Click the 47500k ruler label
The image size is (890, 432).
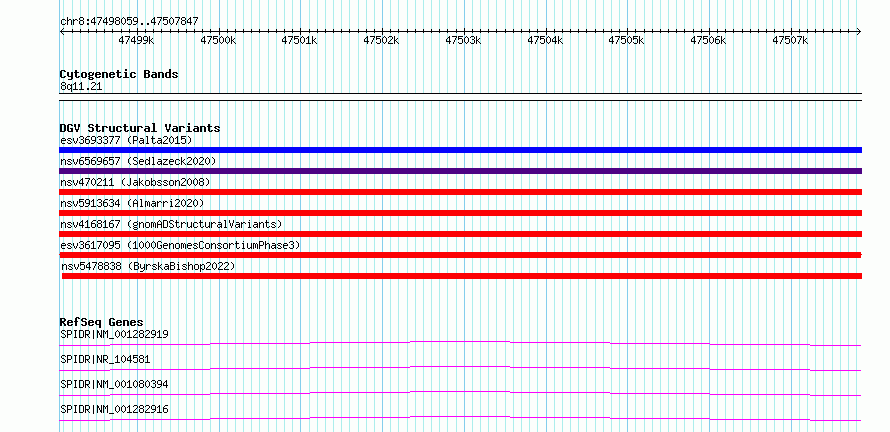click(x=218, y=40)
